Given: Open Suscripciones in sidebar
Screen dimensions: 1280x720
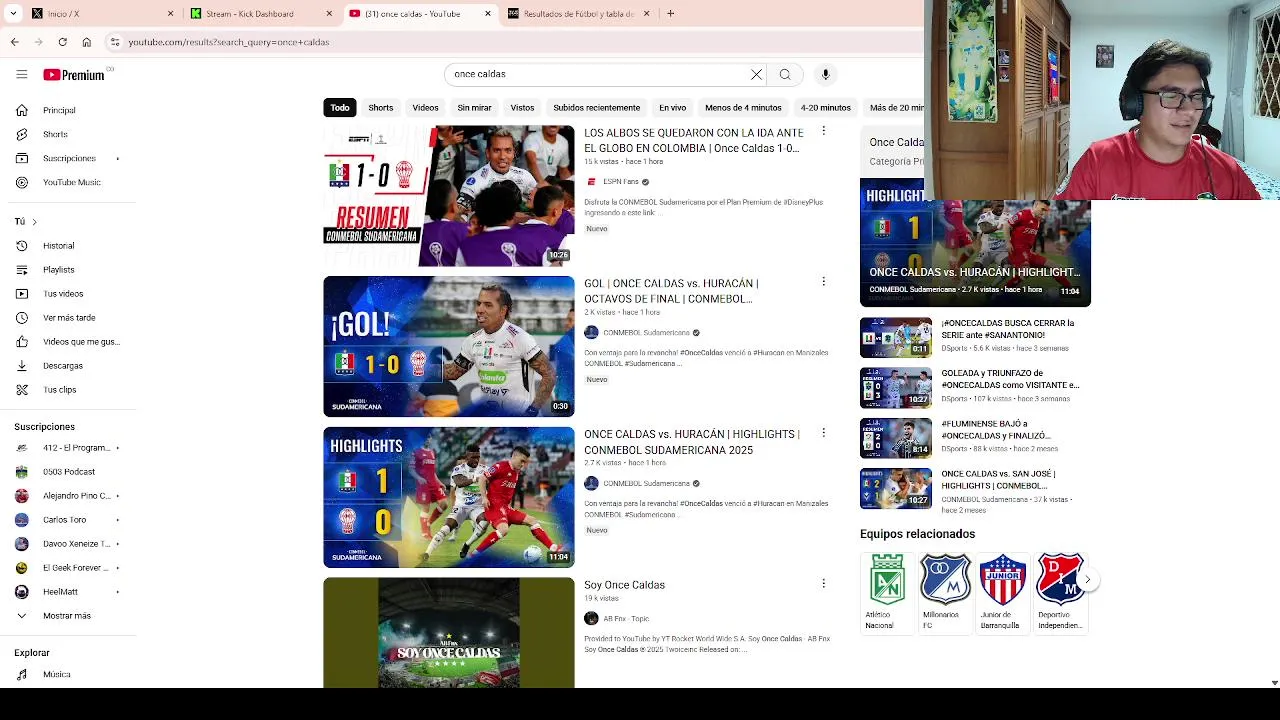Looking at the screenshot, I should coord(68,158).
